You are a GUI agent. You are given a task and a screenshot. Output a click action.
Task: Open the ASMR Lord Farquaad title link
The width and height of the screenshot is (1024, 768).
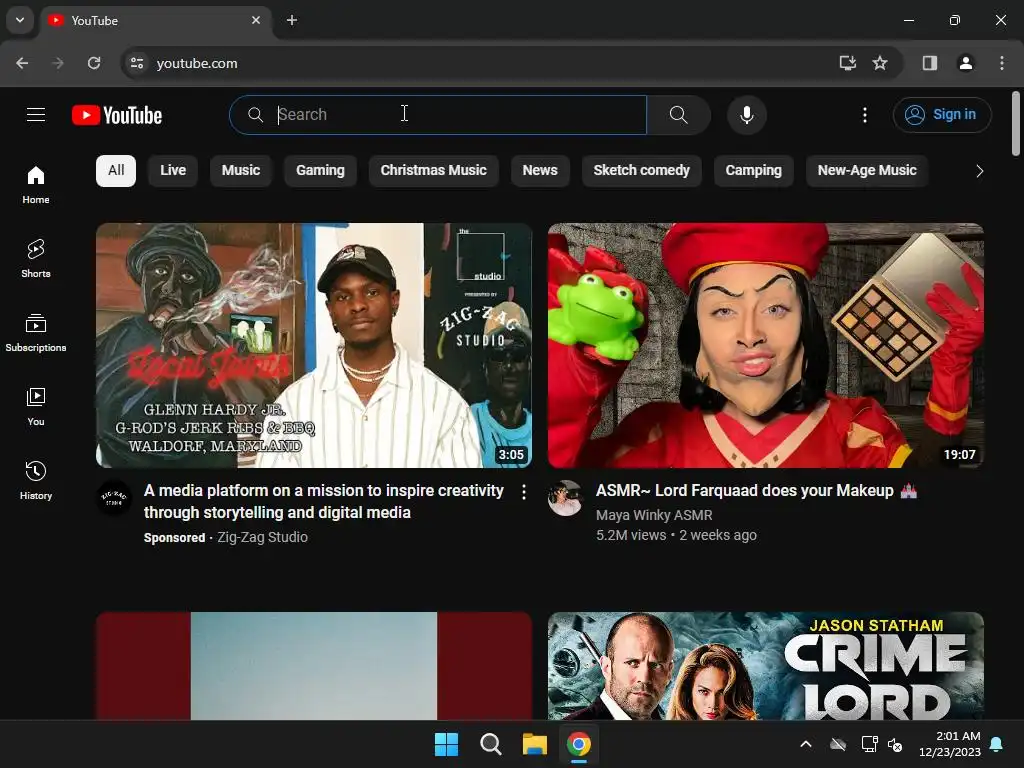click(x=756, y=490)
